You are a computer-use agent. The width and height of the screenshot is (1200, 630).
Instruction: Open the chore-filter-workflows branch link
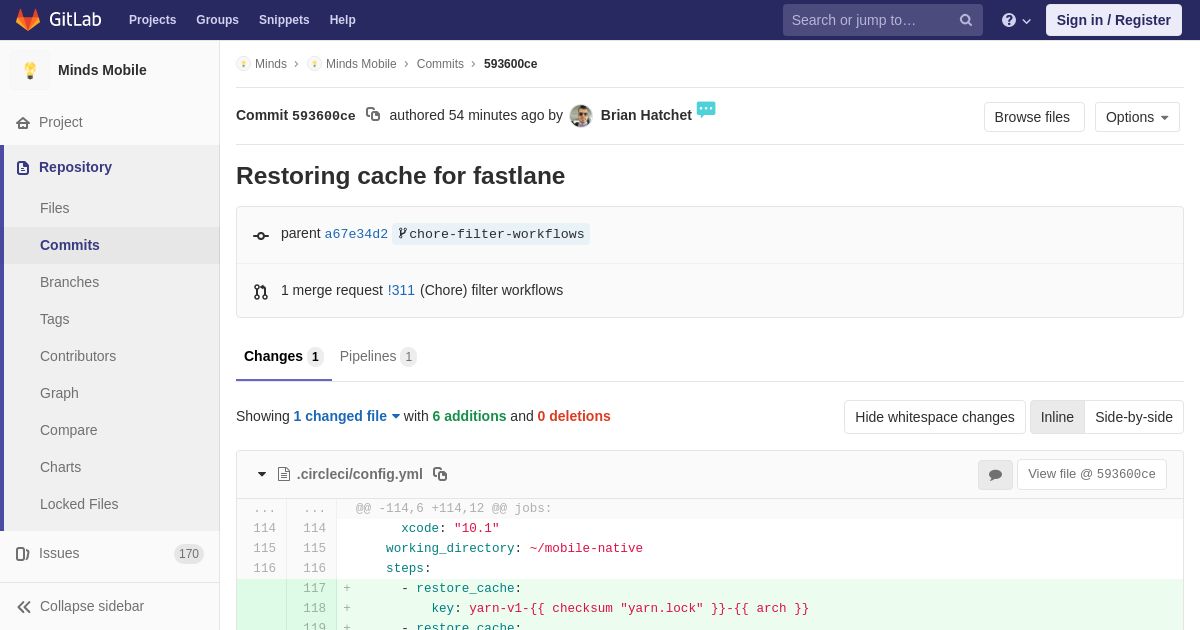point(496,234)
